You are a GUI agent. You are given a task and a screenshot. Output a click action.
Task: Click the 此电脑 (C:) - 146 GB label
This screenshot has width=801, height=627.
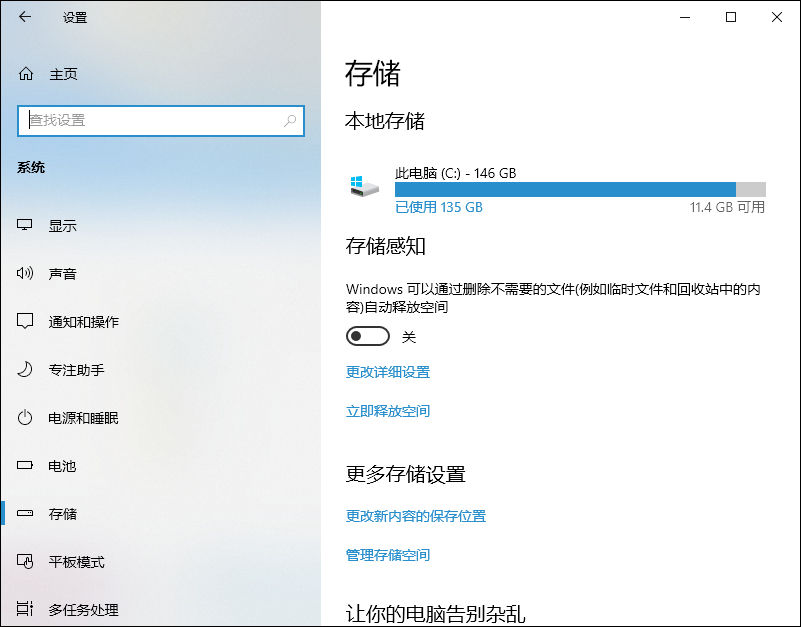coord(456,173)
